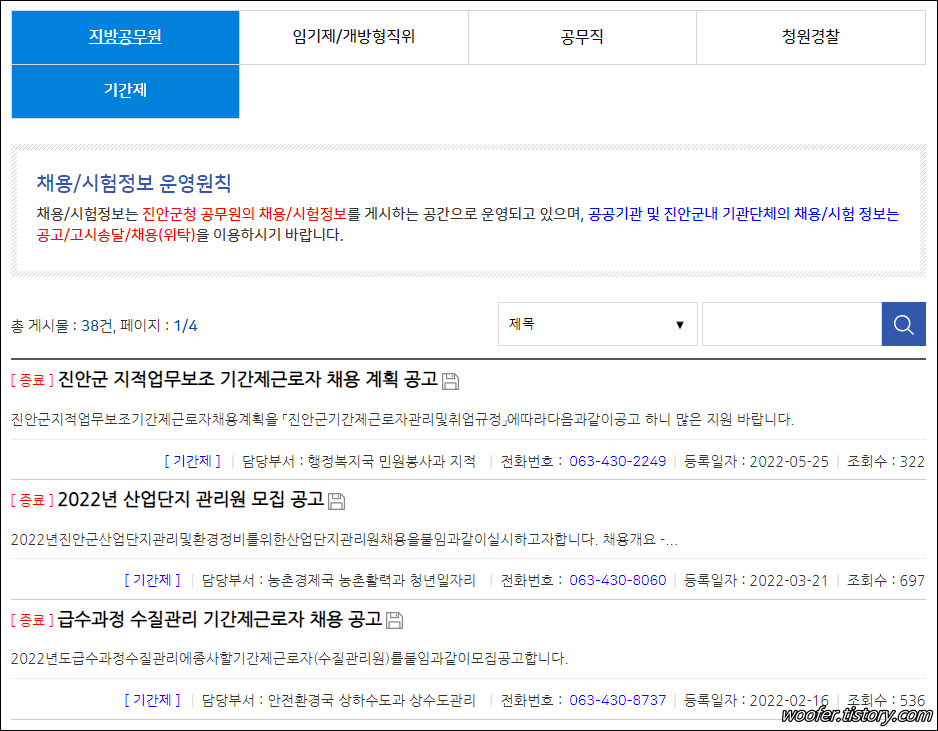The height and width of the screenshot is (731, 938).
Task: Click the [종료] status on 산업단지 관리원 post
Action: tap(32, 500)
